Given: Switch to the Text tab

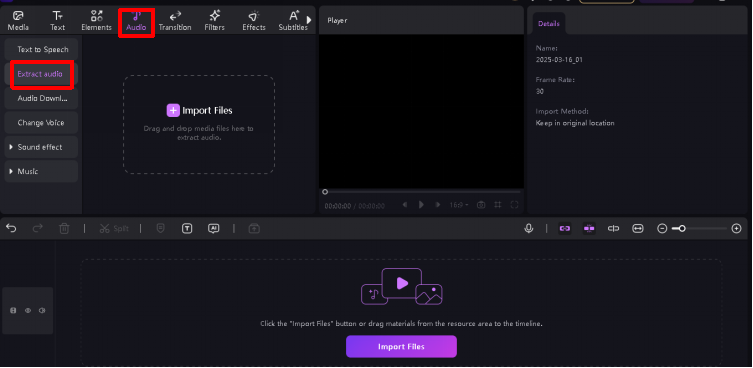Looking at the screenshot, I should click(x=57, y=21).
